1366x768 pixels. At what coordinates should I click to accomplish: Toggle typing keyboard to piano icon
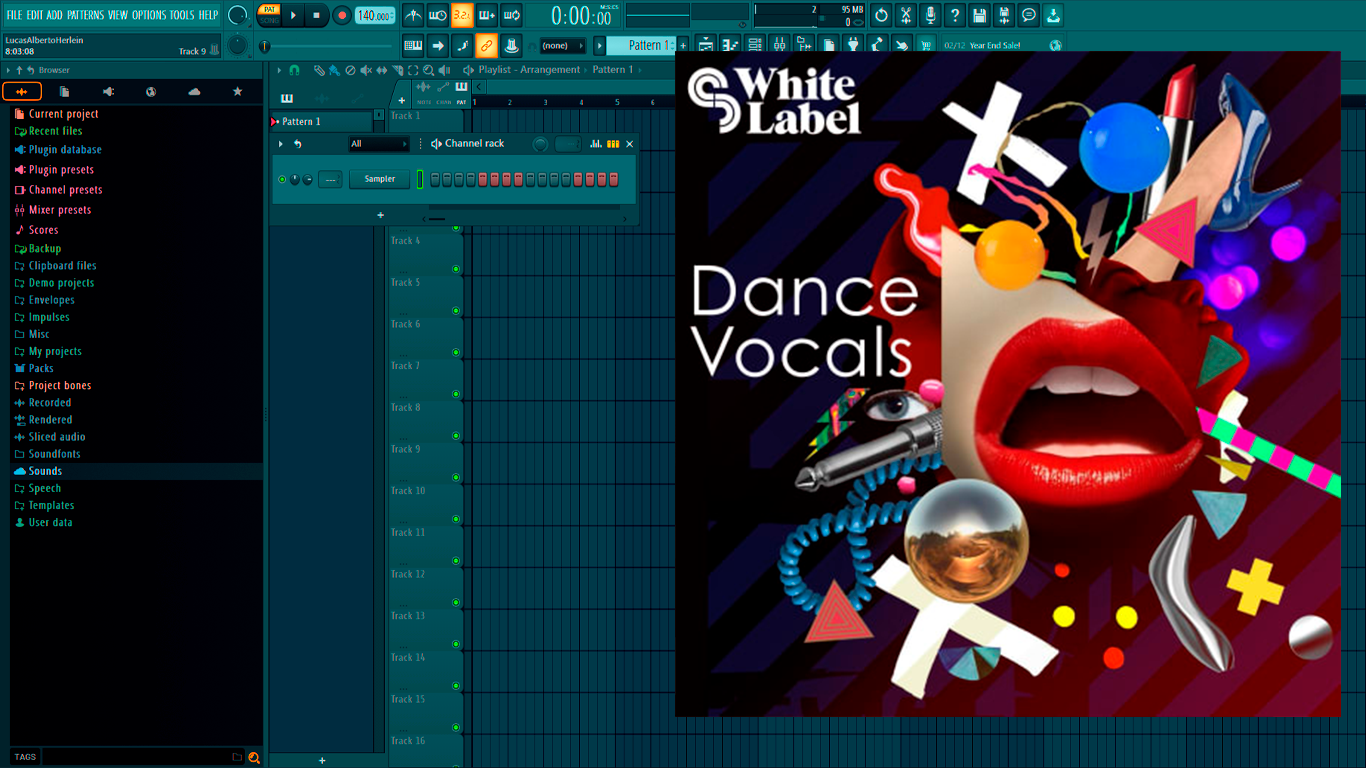click(413, 45)
